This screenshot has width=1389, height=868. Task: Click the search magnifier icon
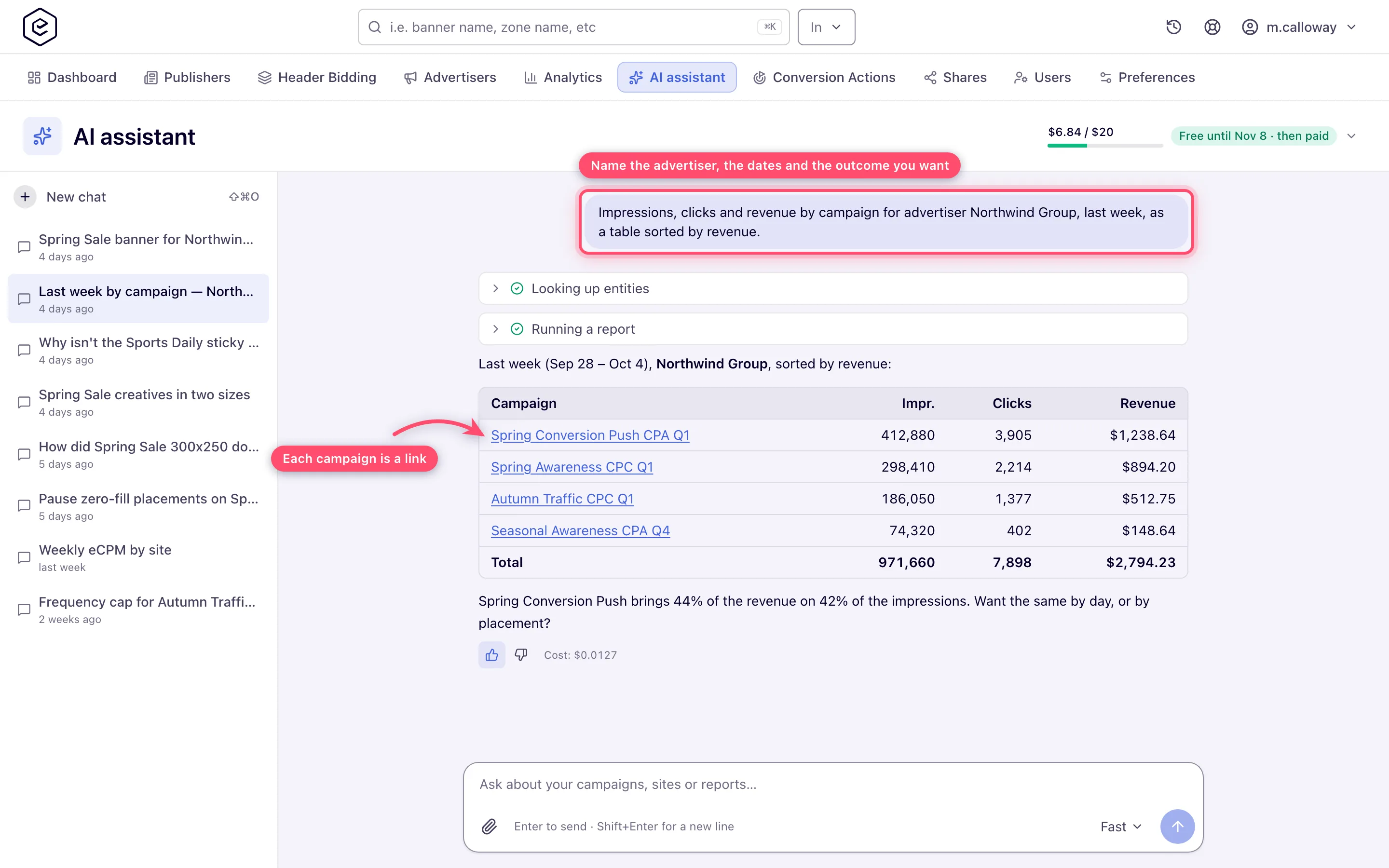[375, 27]
